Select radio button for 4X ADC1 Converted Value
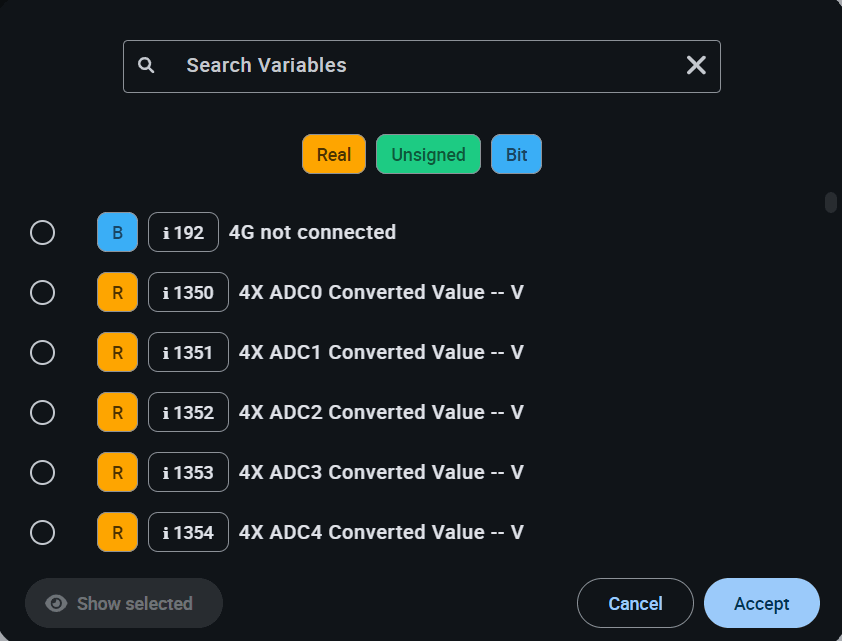 point(42,353)
